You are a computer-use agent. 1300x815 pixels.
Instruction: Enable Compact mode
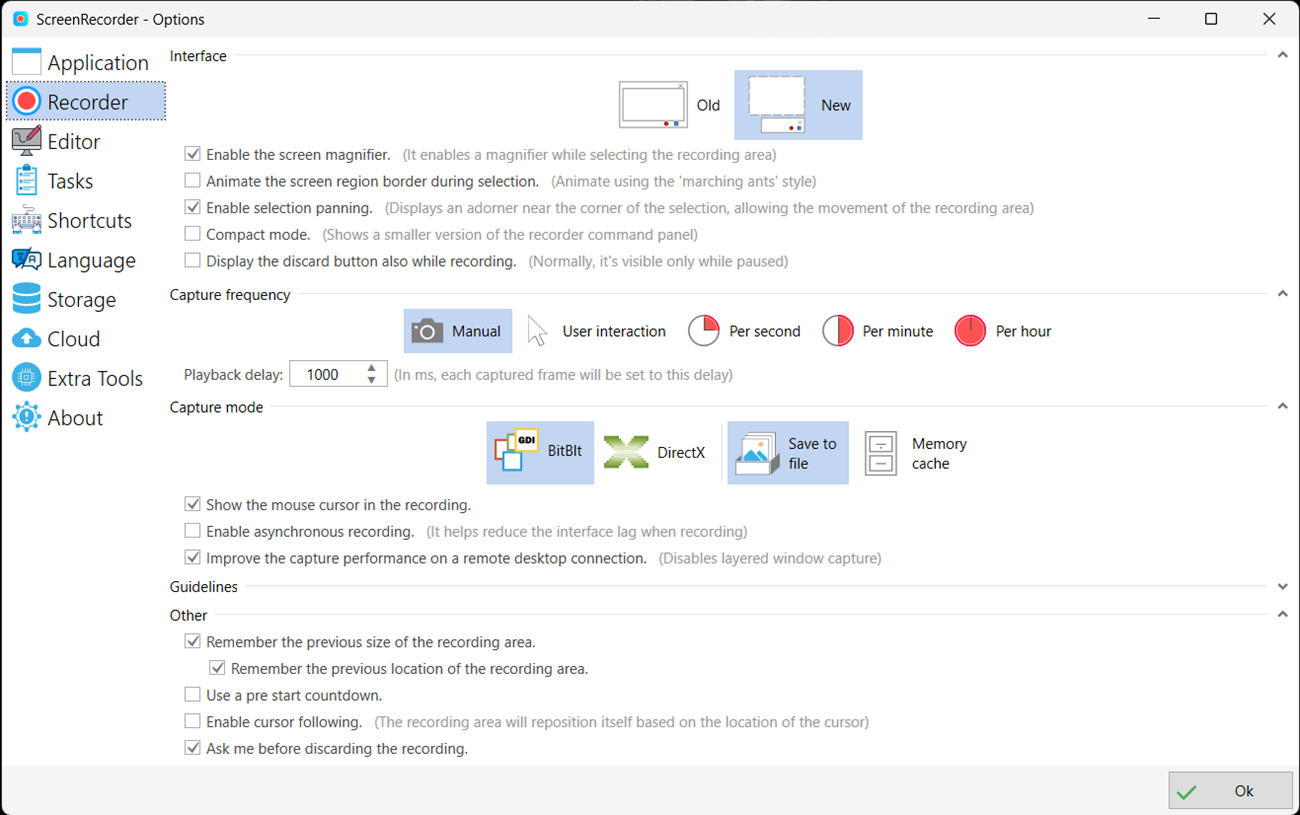pos(192,233)
